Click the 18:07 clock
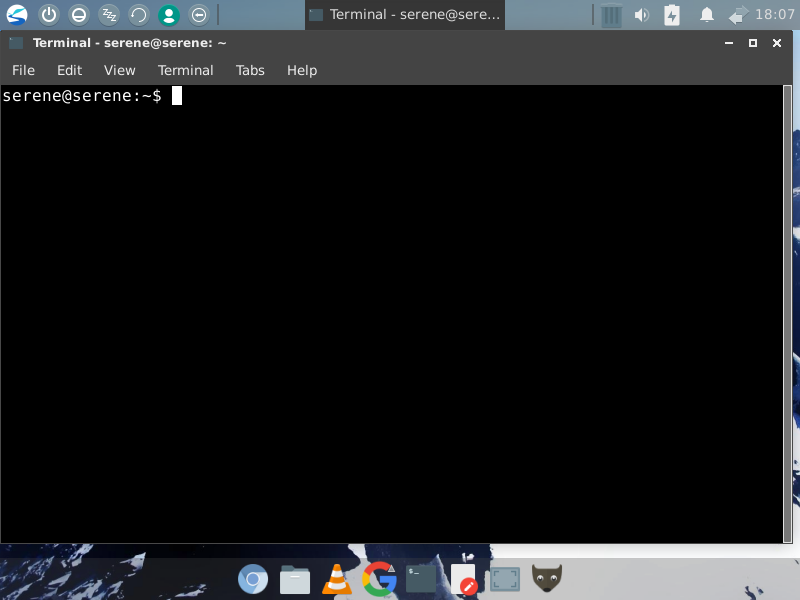The height and width of the screenshot is (600, 800). point(774,14)
